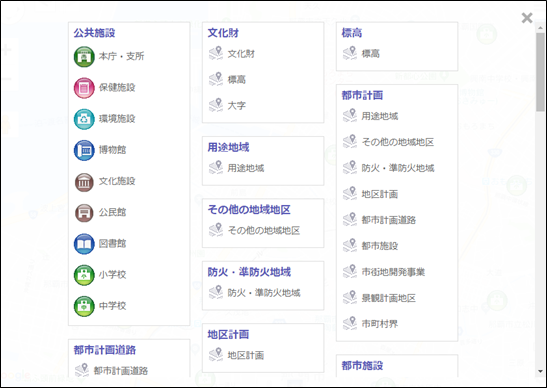
Task: Click the 防火・準防火地域 panel heading
Action: pos(249,272)
